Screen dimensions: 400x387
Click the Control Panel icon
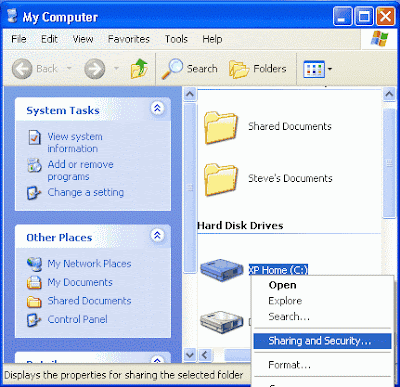[x=34, y=320]
